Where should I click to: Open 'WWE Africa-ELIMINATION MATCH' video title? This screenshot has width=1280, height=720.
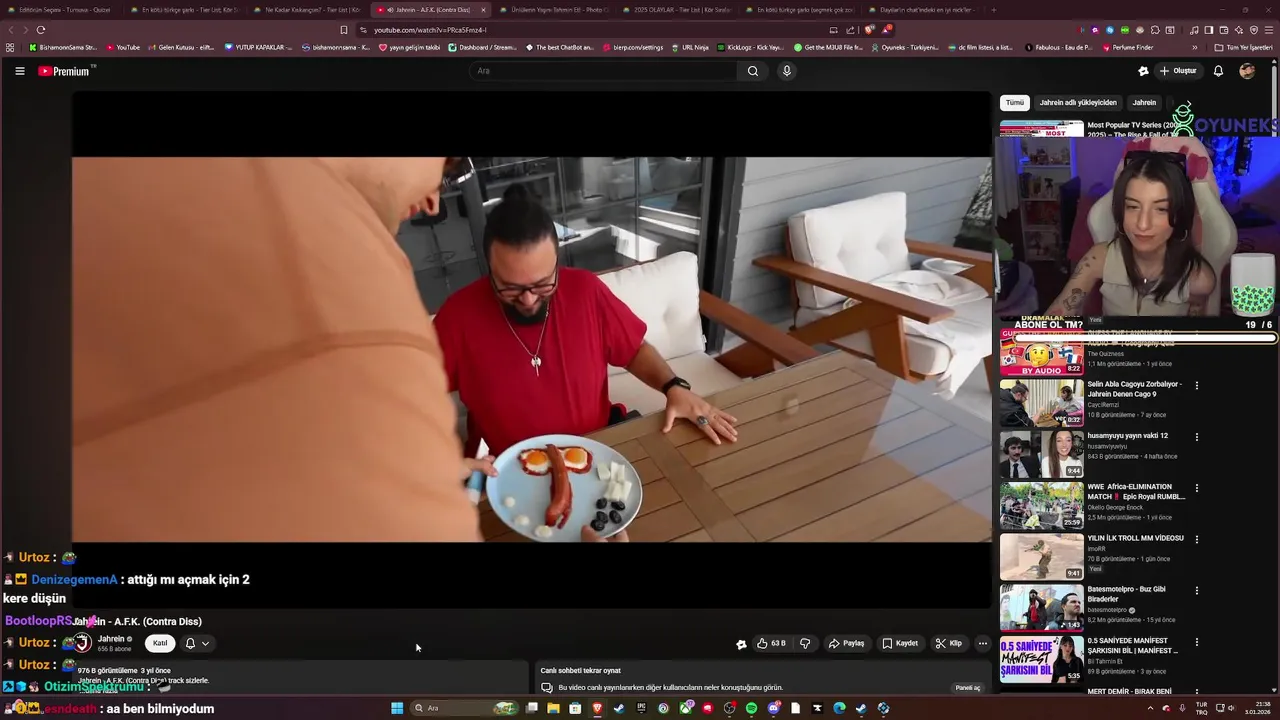pos(1136,491)
